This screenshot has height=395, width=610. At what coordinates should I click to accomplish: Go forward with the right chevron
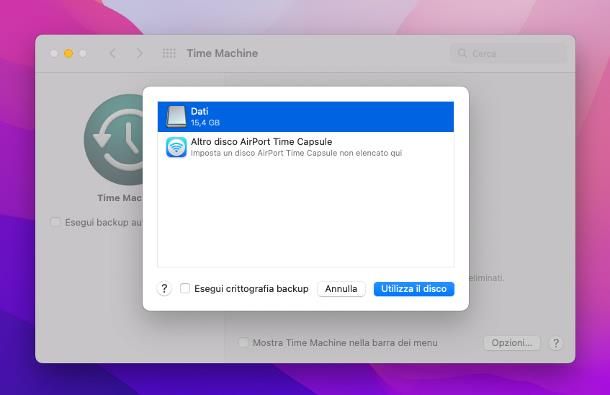140,53
